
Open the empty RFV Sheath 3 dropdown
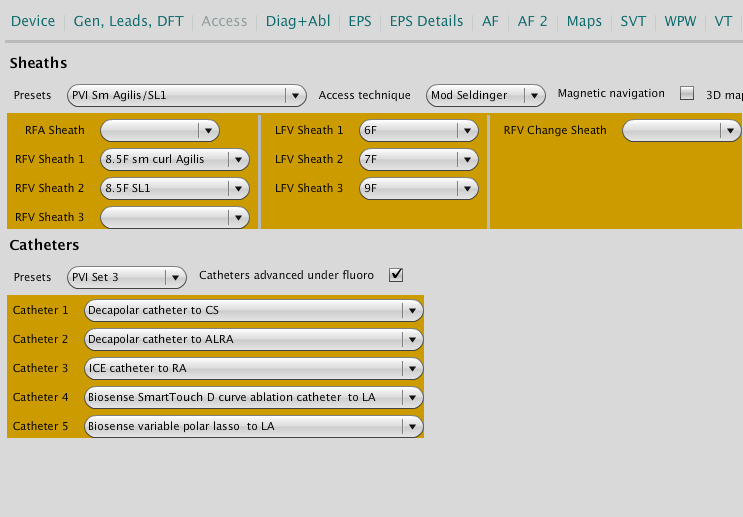(175, 217)
